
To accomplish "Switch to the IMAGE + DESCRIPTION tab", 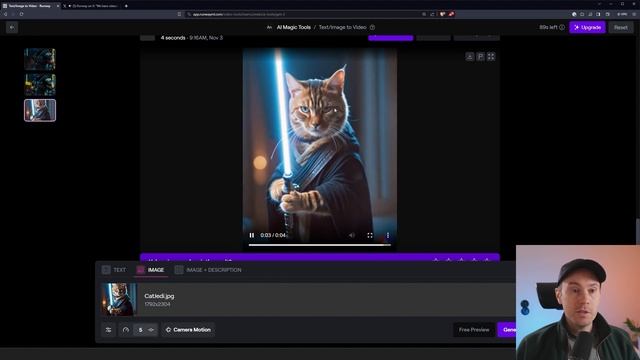I will (x=208, y=270).
